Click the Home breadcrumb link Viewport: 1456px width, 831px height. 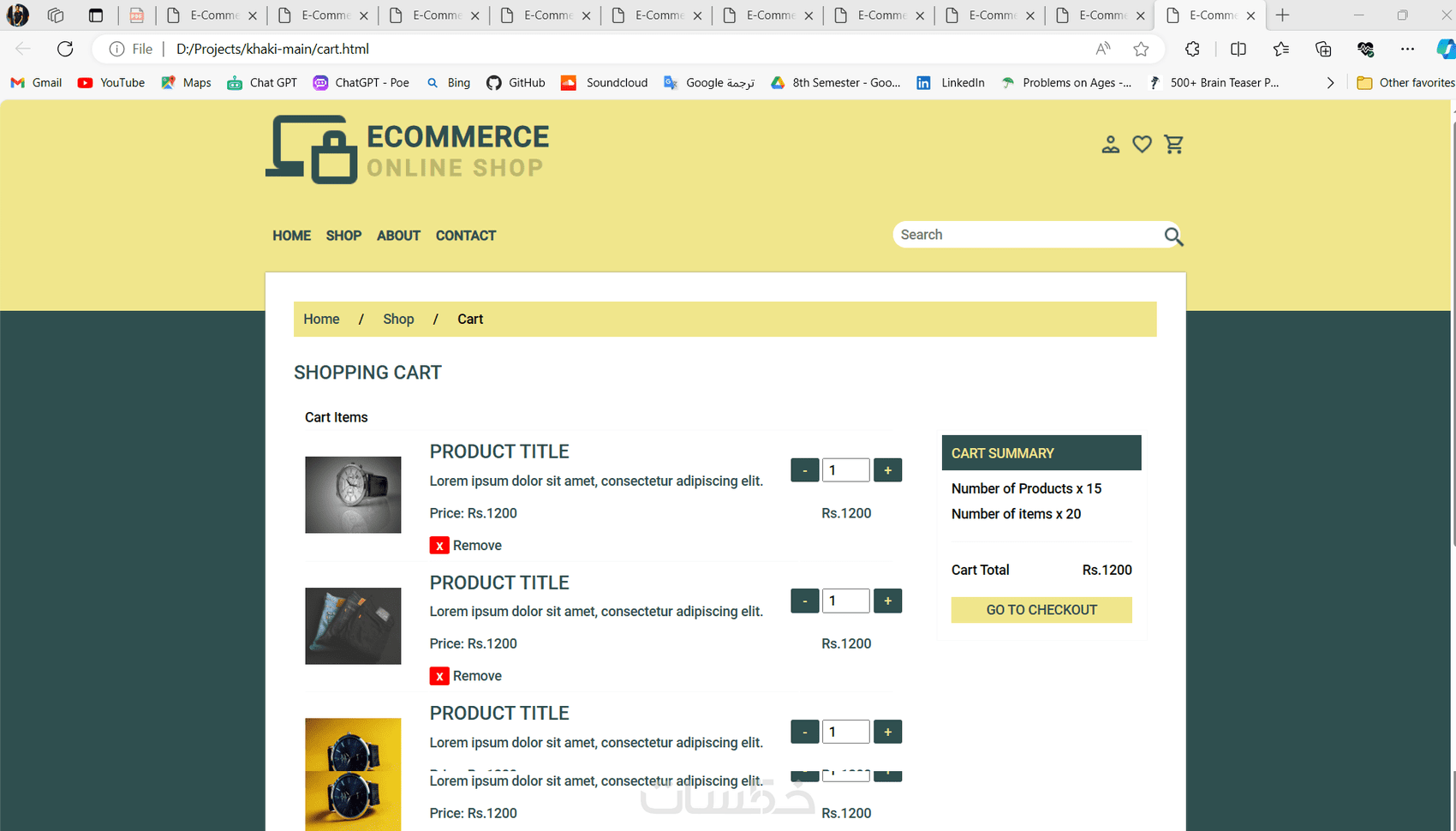click(321, 320)
